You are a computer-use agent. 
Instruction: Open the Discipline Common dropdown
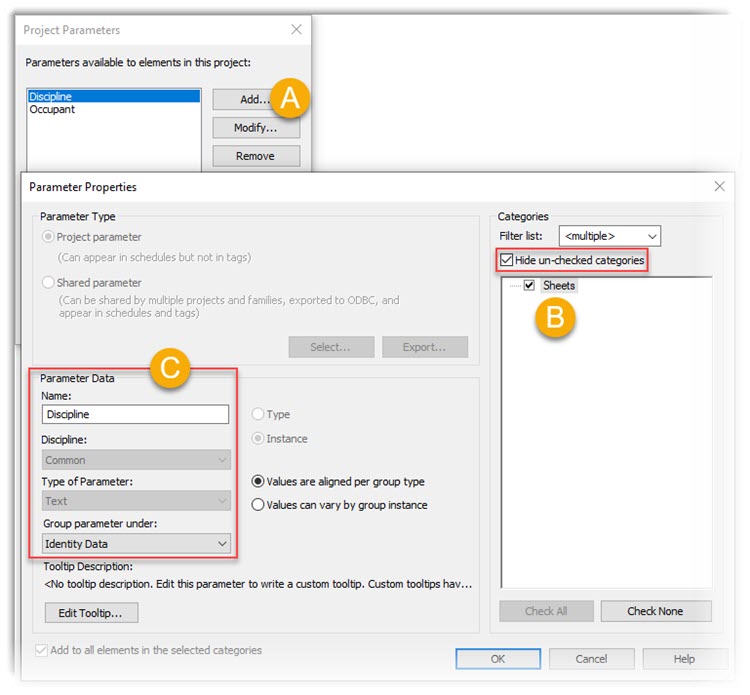[136, 460]
